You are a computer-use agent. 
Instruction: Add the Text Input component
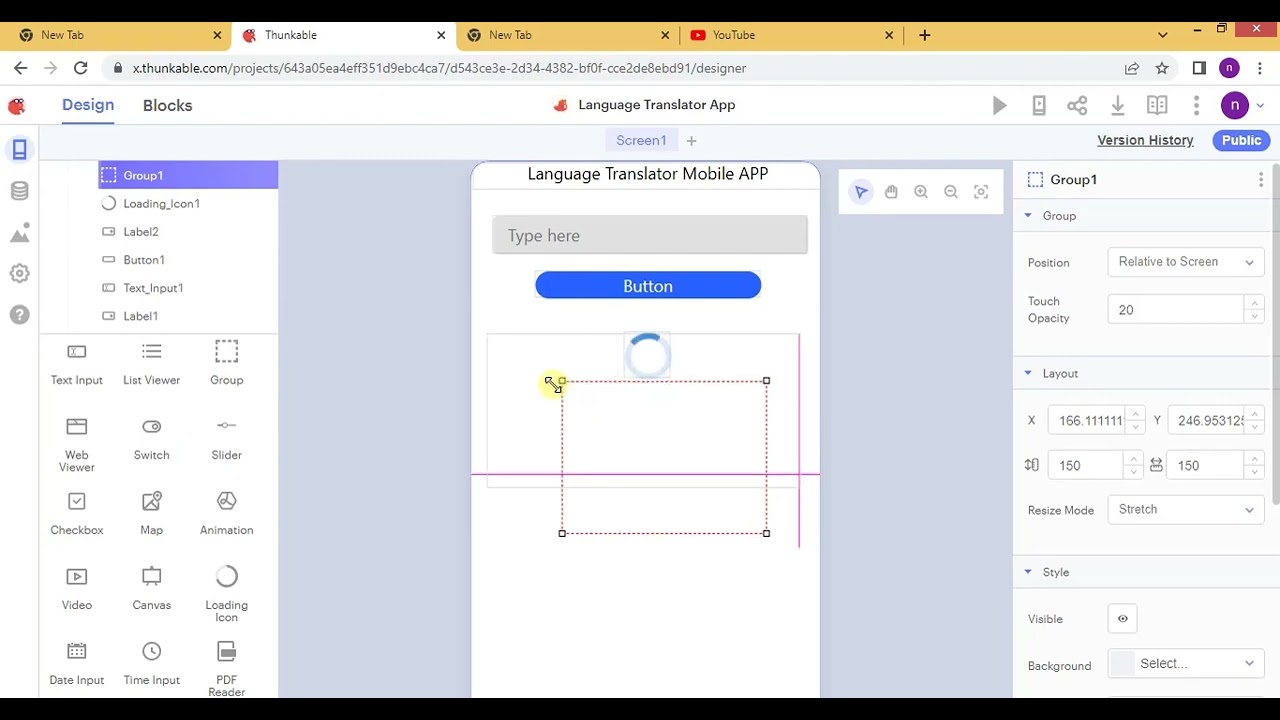tap(77, 364)
